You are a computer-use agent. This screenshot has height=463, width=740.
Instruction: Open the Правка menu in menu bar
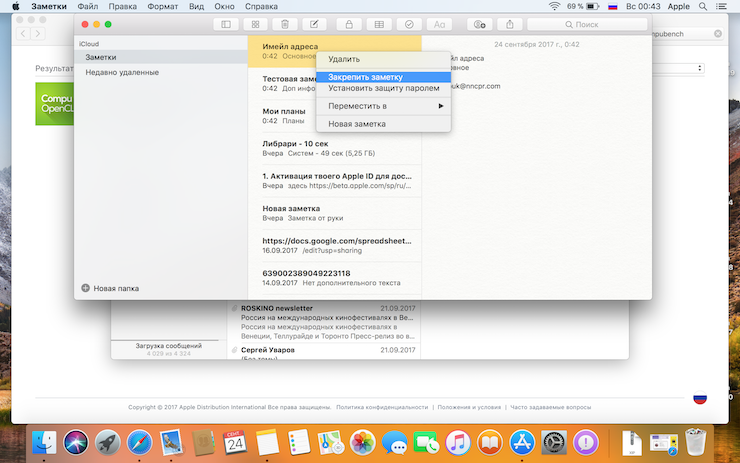122,7
